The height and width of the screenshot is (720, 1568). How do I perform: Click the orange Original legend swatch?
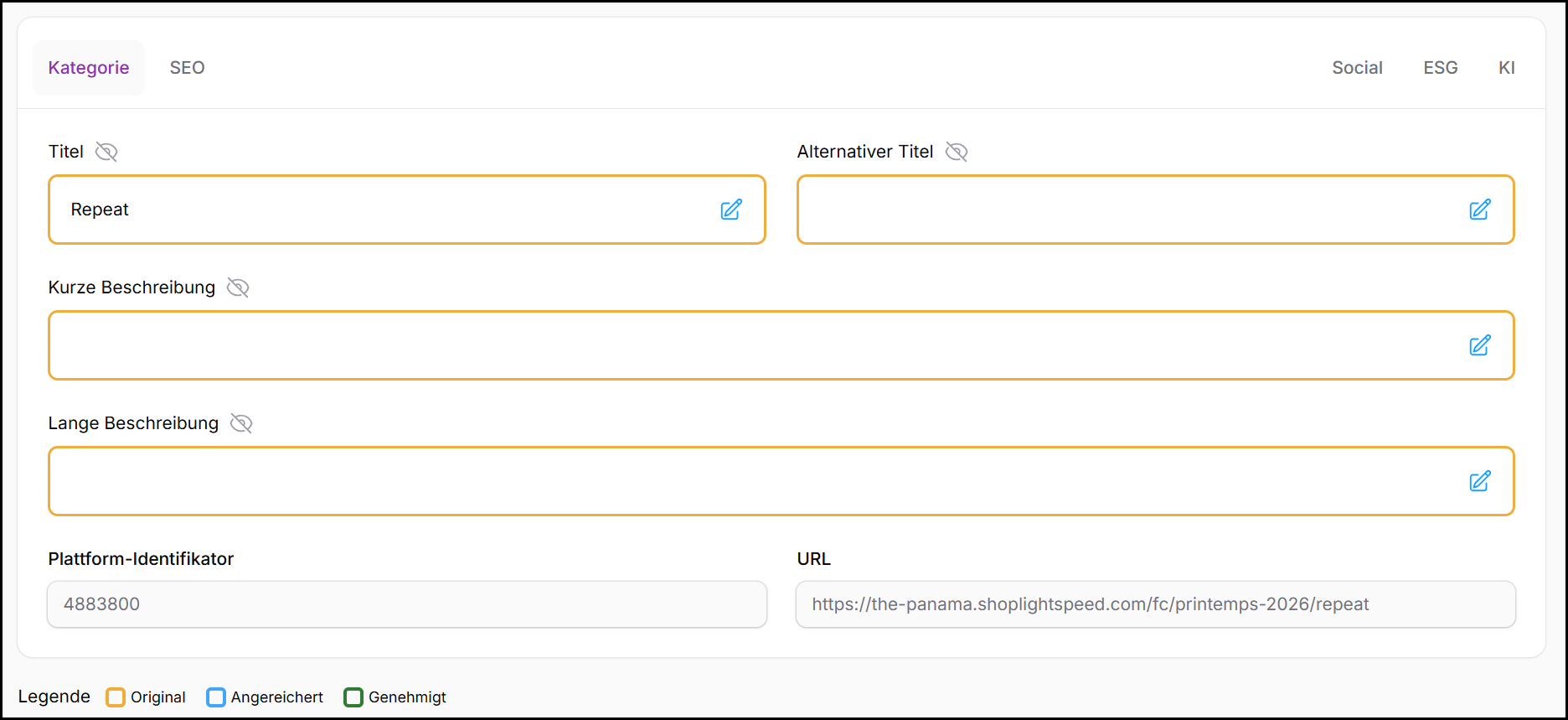[x=116, y=697]
